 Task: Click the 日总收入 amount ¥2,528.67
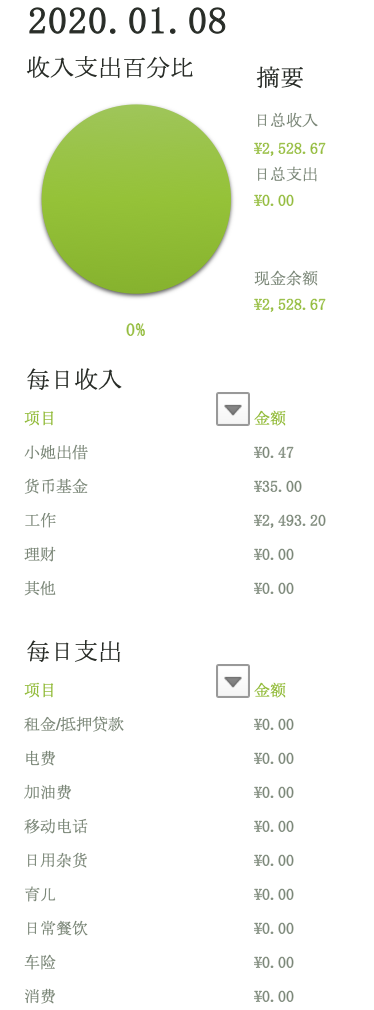click(290, 149)
